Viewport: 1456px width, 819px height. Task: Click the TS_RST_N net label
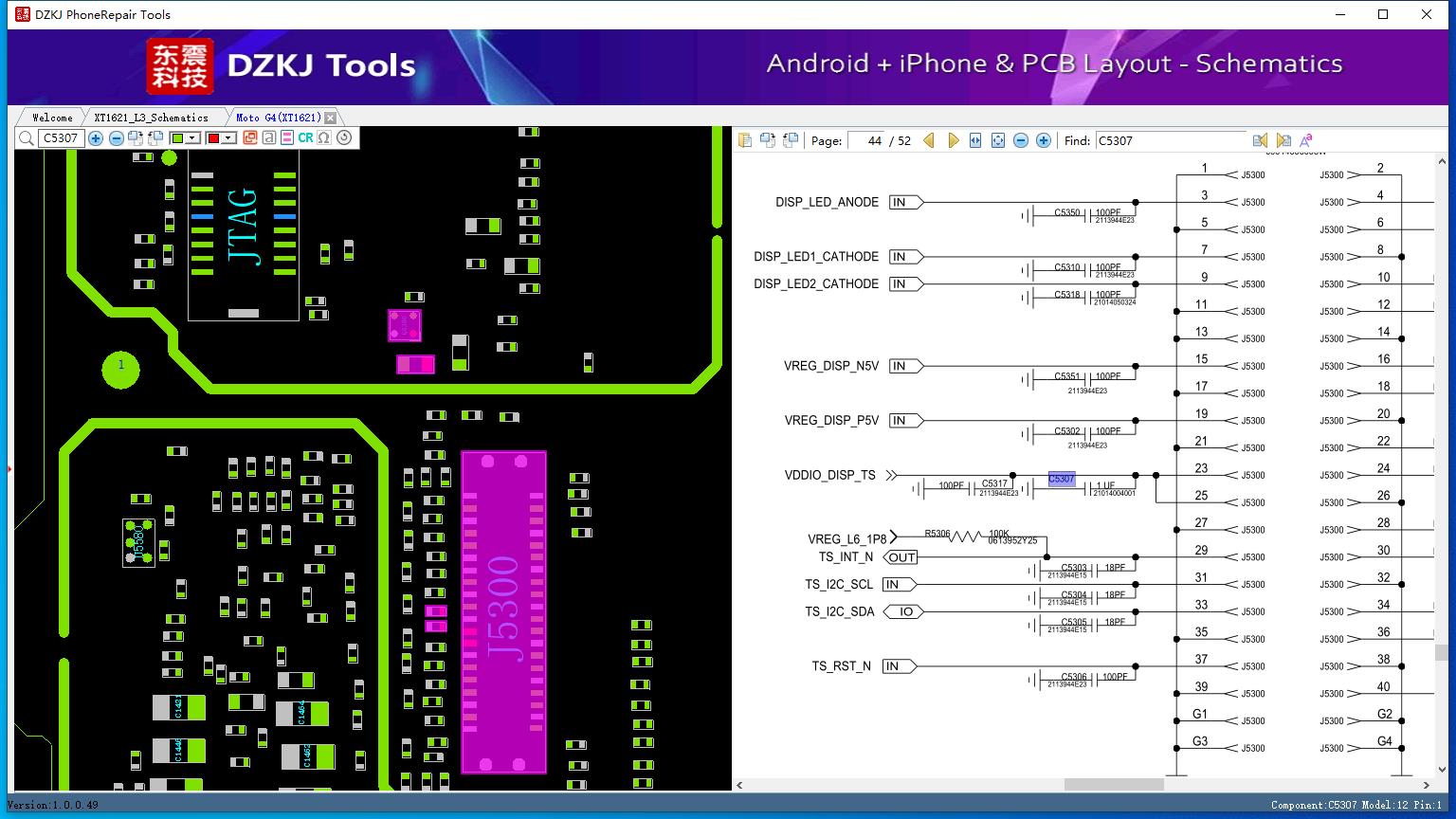pyautogui.click(x=841, y=666)
